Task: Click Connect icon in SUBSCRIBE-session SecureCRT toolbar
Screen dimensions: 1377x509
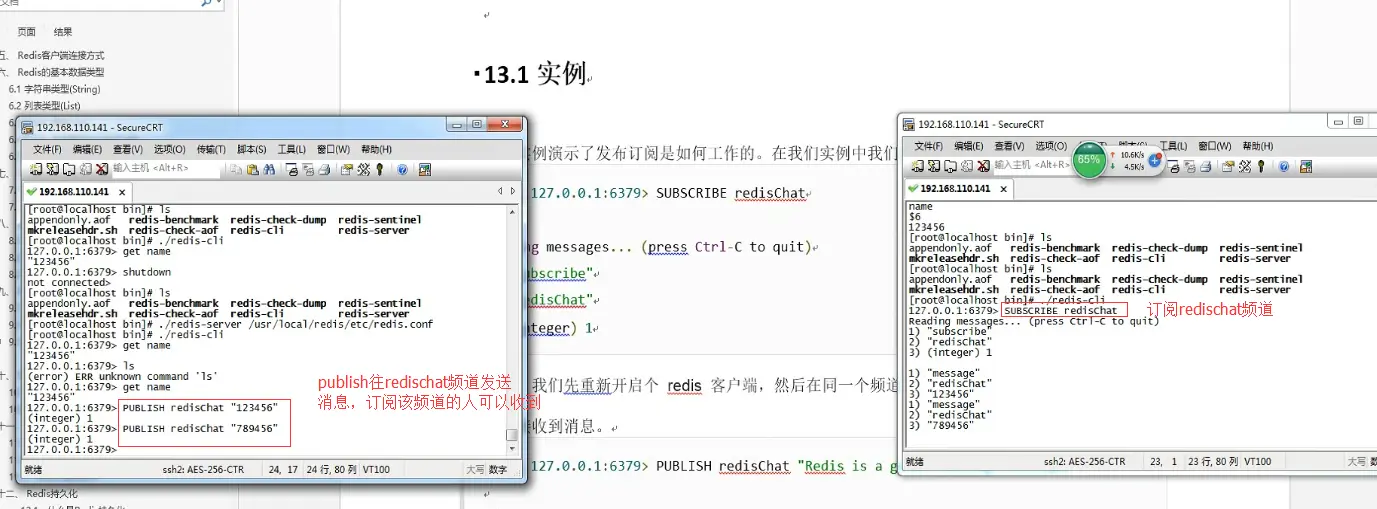Action: (917, 167)
